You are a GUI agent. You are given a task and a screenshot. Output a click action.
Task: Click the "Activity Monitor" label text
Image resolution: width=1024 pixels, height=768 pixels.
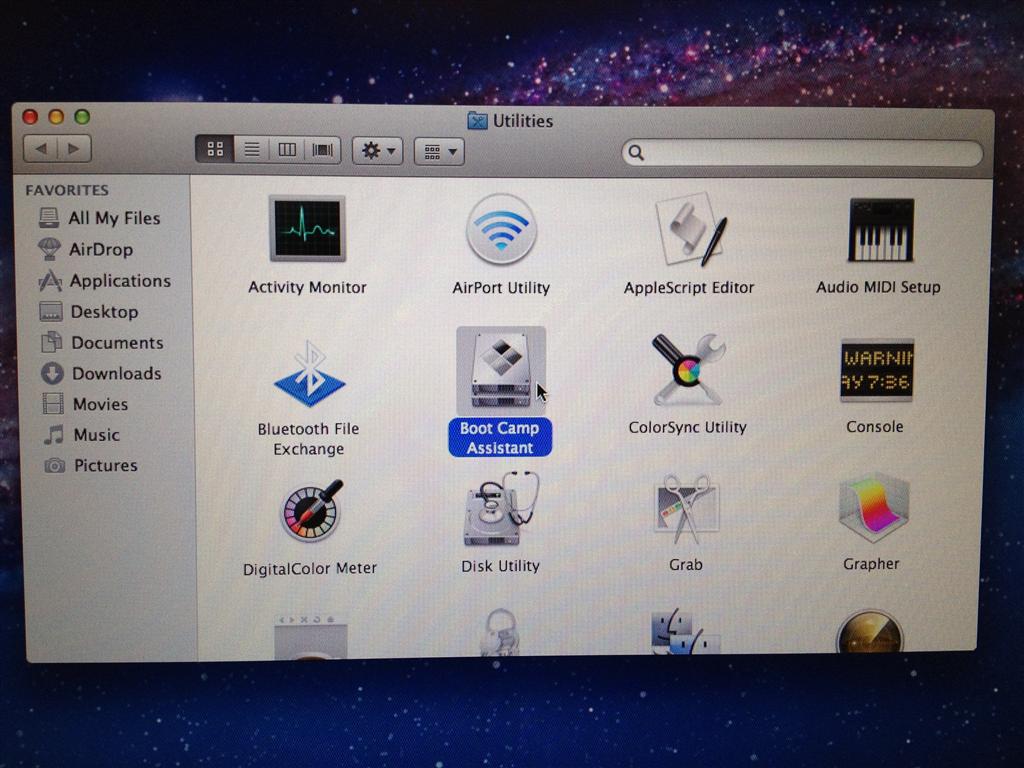point(307,287)
